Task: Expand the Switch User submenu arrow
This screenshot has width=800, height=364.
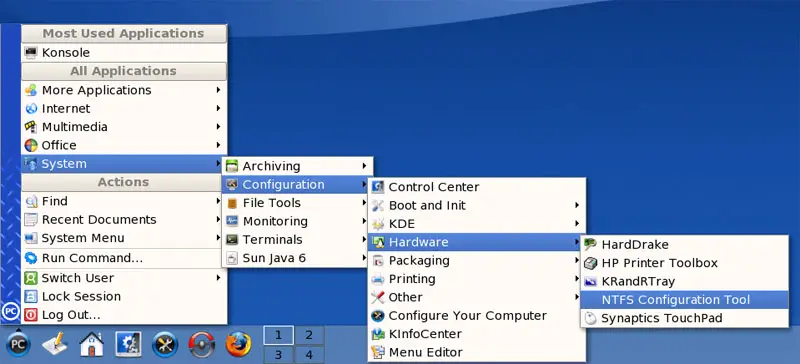Action: pos(218,278)
